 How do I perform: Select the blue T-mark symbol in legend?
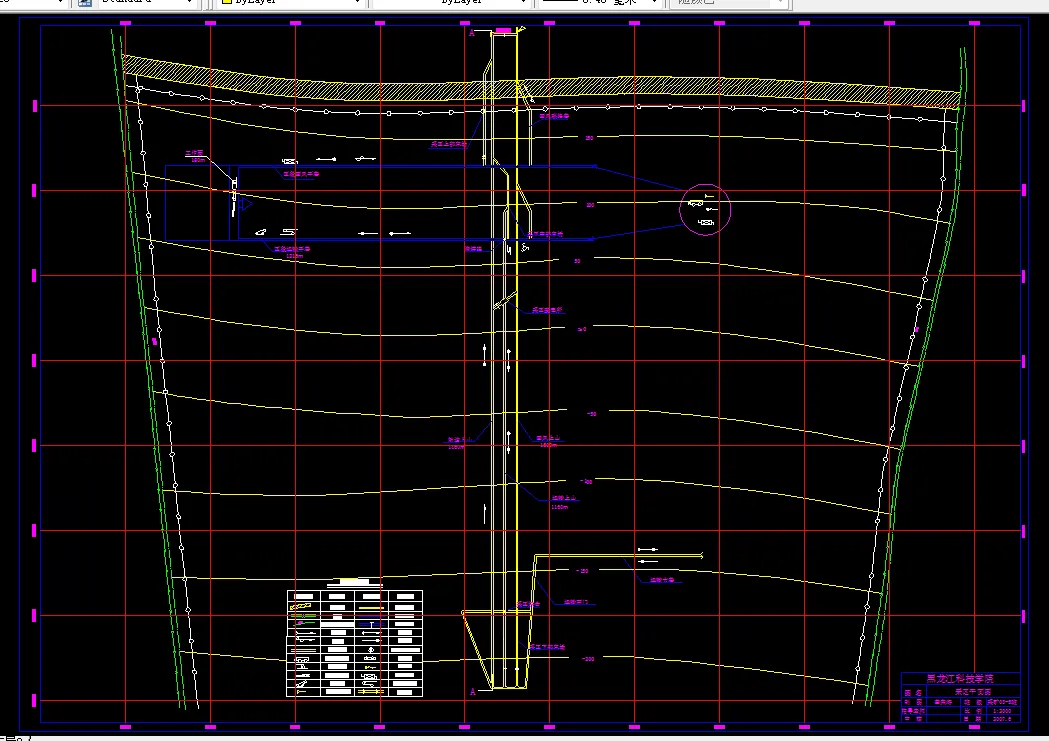[x=372, y=624]
